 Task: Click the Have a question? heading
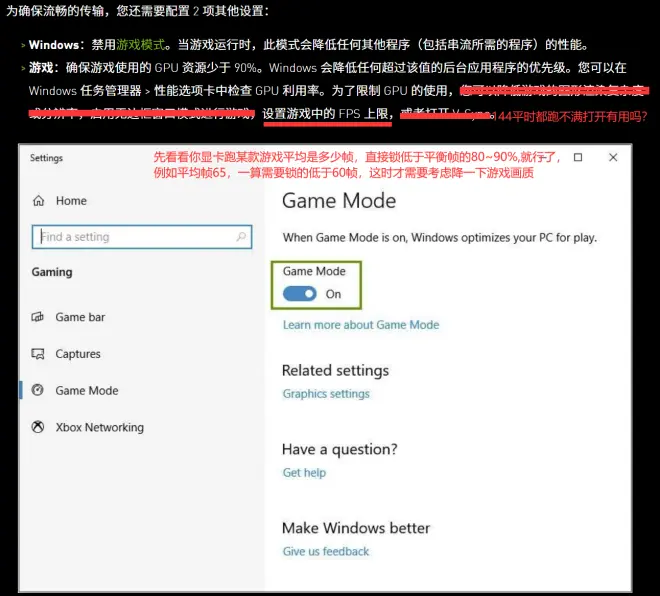[x=340, y=449]
